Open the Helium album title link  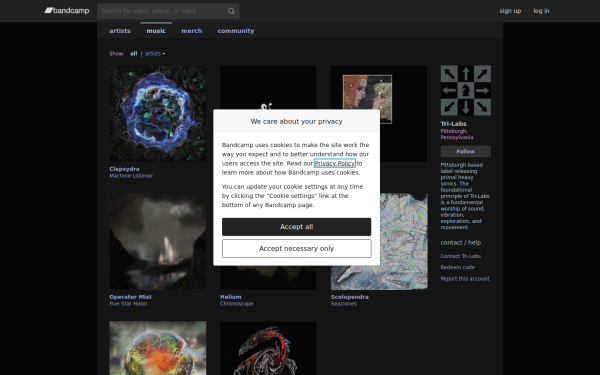pos(230,297)
